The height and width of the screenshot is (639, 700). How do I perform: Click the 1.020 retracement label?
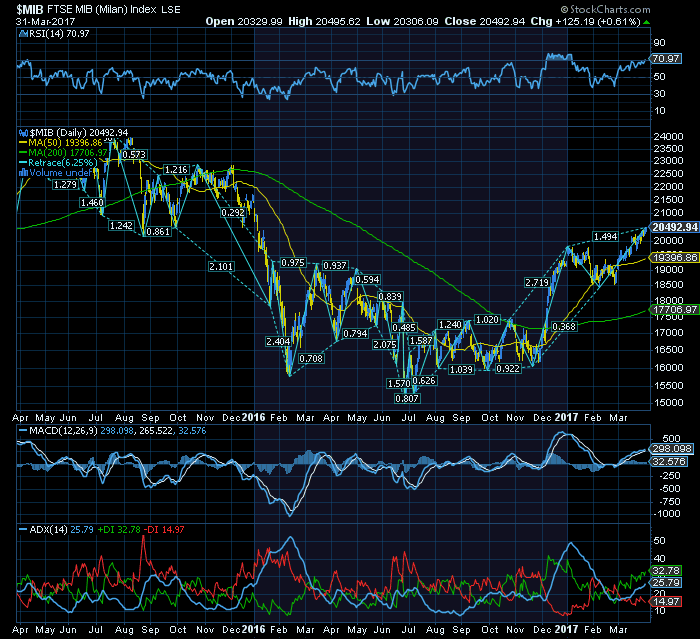point(487,320)
